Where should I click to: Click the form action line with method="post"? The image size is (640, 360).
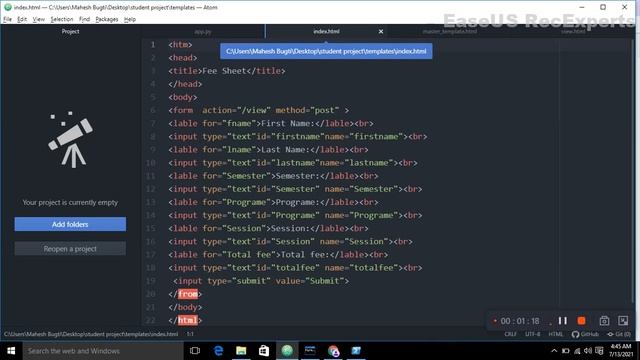coord(259,110)
